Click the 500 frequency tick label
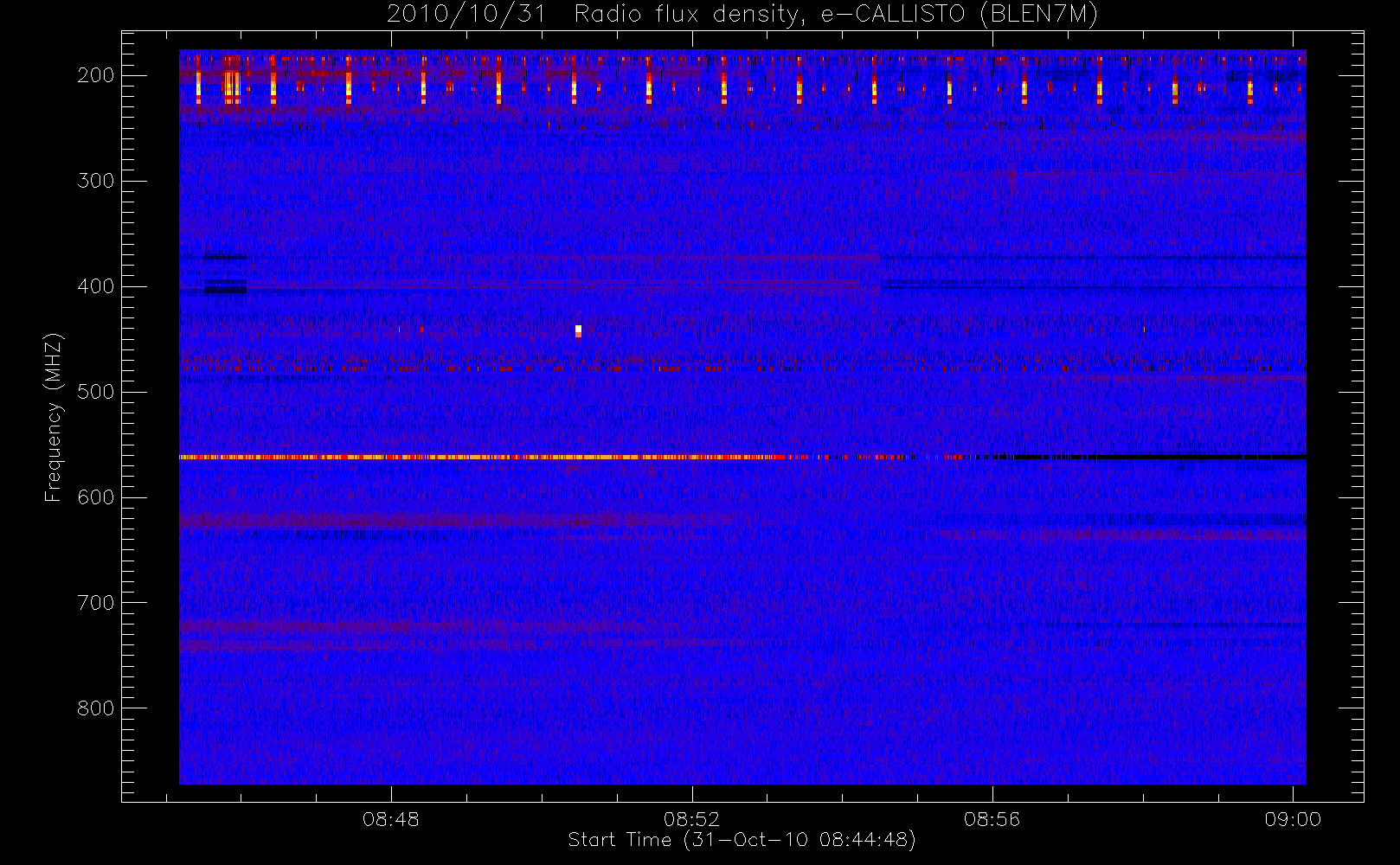 pos(95,392)
